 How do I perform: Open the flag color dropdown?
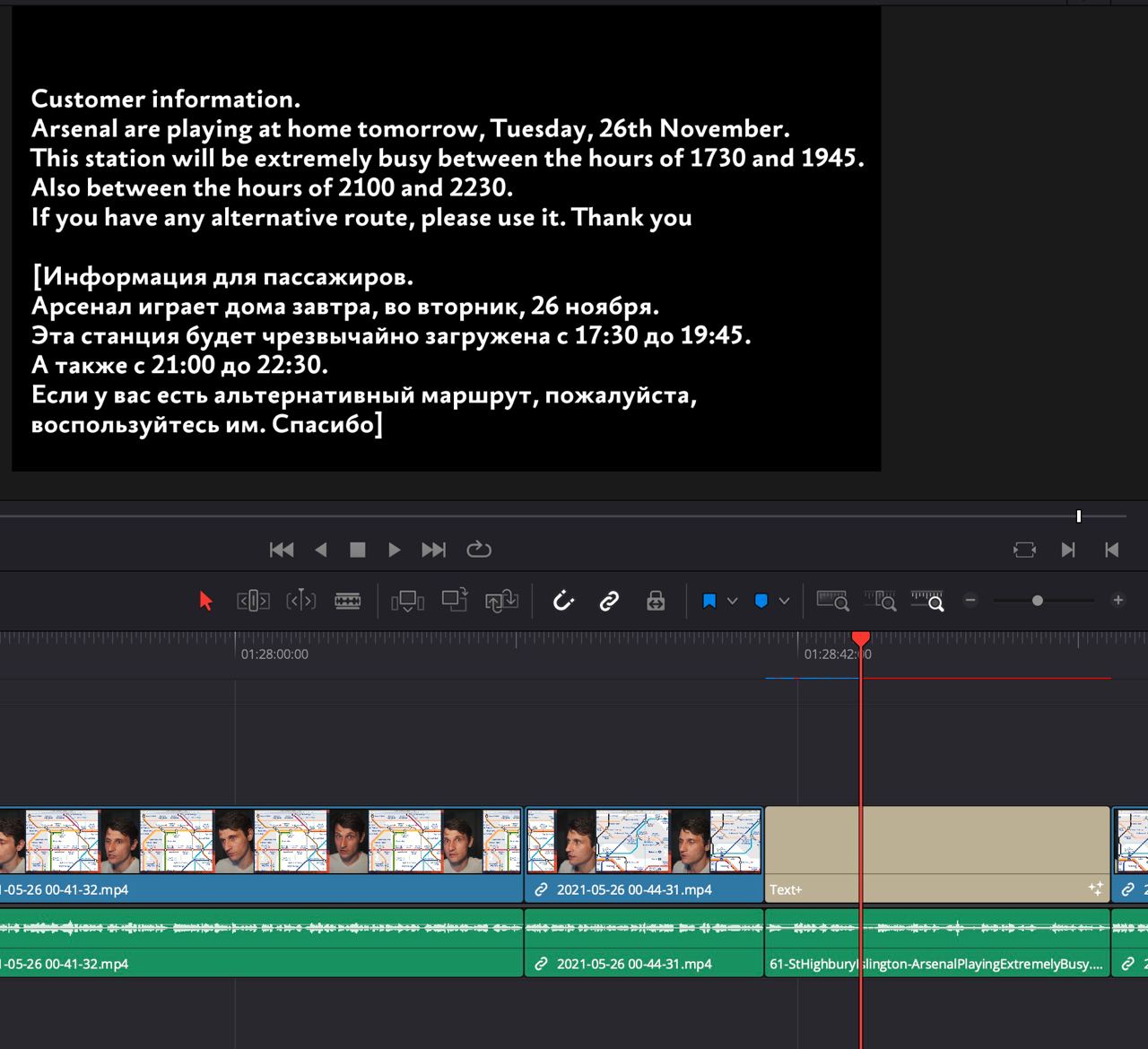coord(732,601)
